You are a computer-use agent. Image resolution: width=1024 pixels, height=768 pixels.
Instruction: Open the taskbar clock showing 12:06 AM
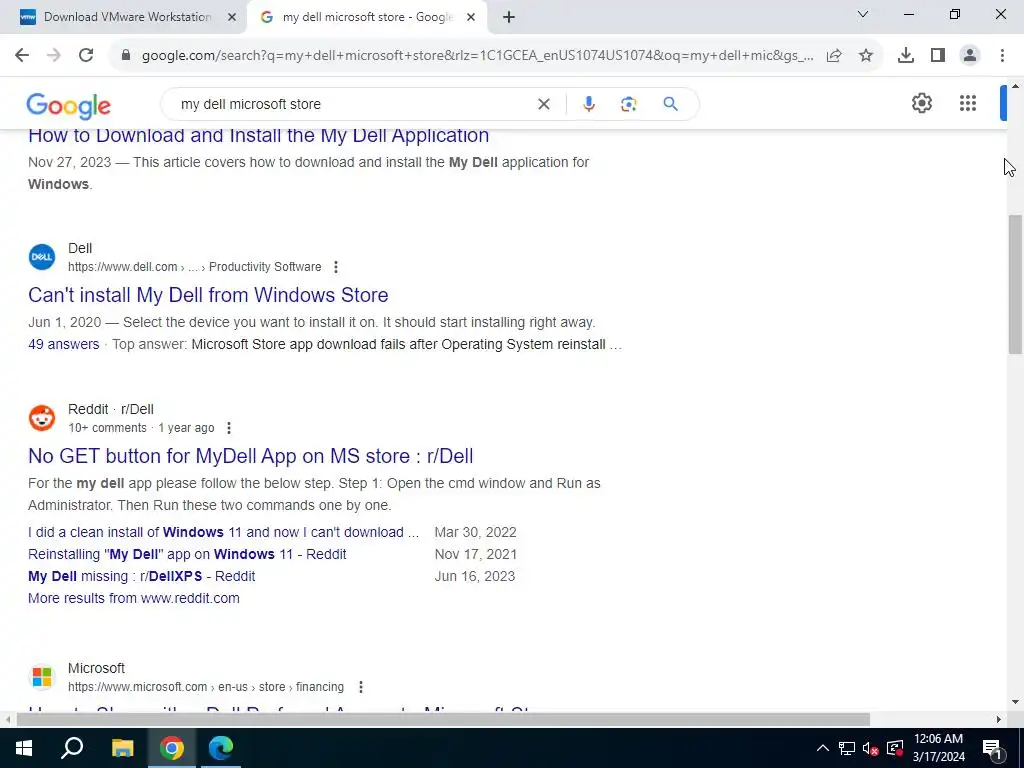pos(938,748)
